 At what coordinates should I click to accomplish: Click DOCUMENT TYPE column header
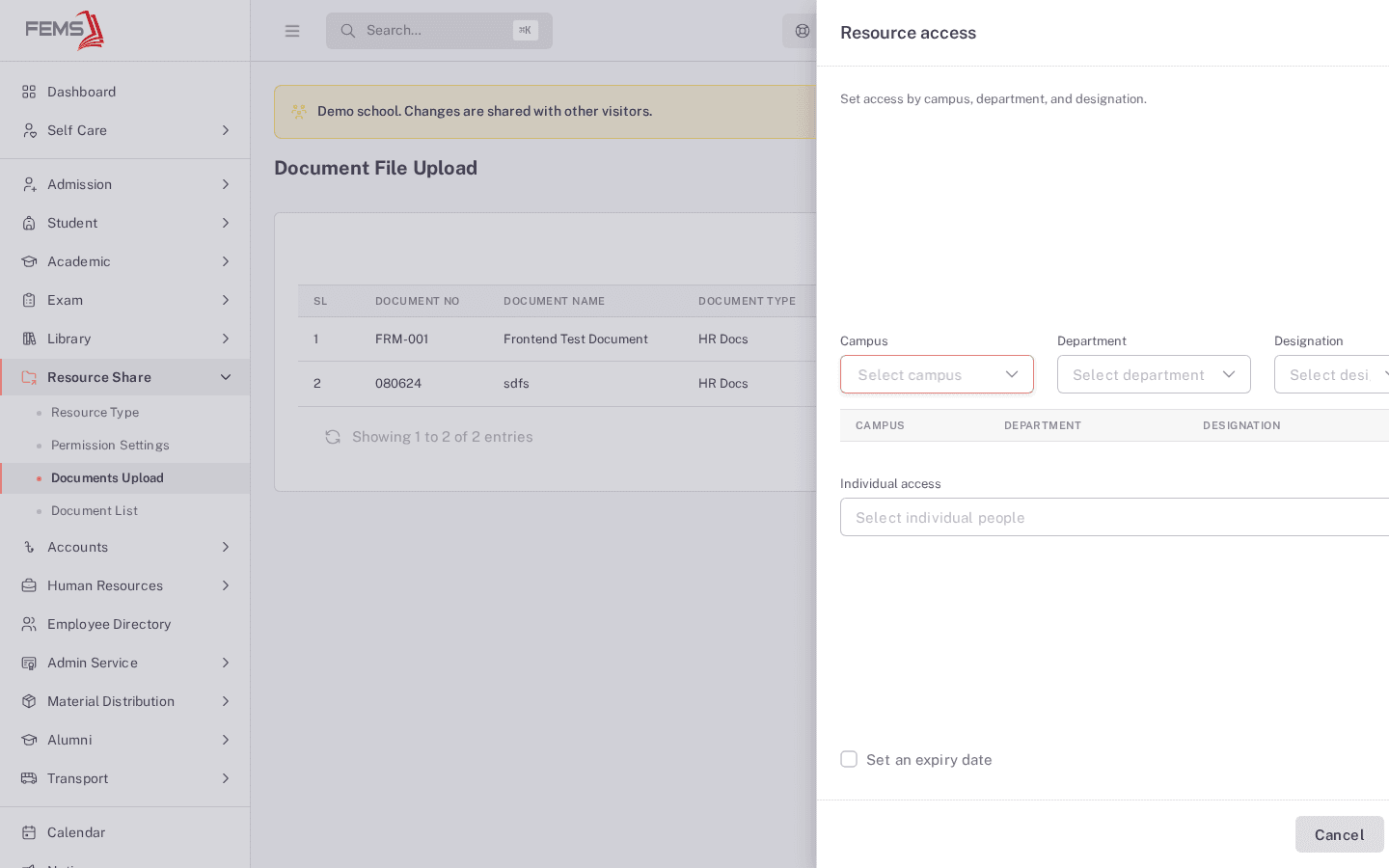(x=747, y=301)
